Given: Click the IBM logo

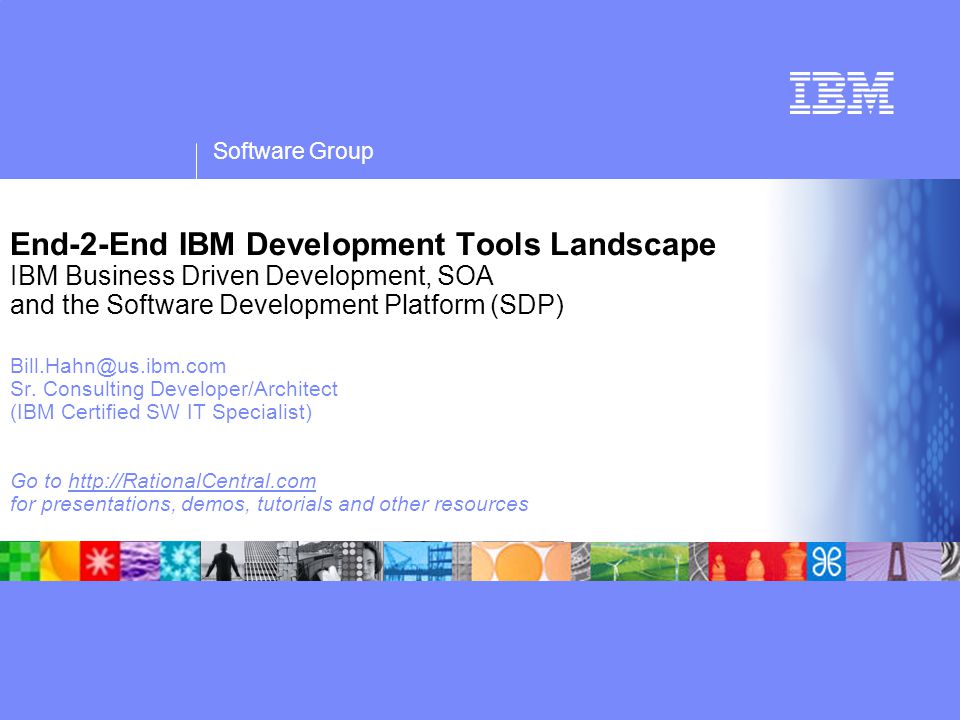Looking at the screenshot, I should [x=841, y=93].
